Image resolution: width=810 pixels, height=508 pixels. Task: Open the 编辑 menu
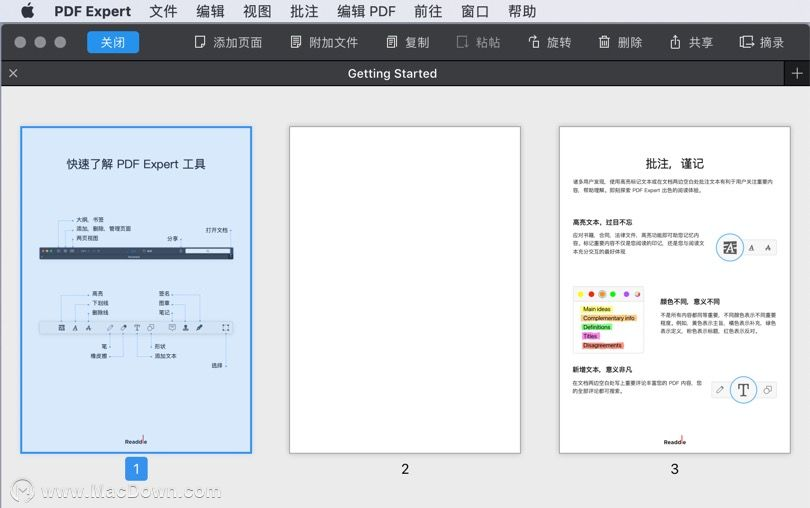click(210, 11)
